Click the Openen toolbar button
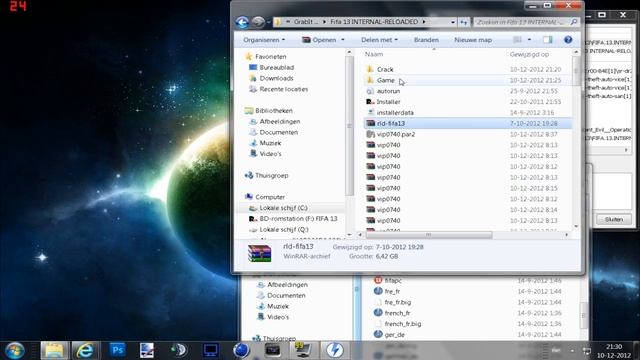 click(x=320, y=40)
